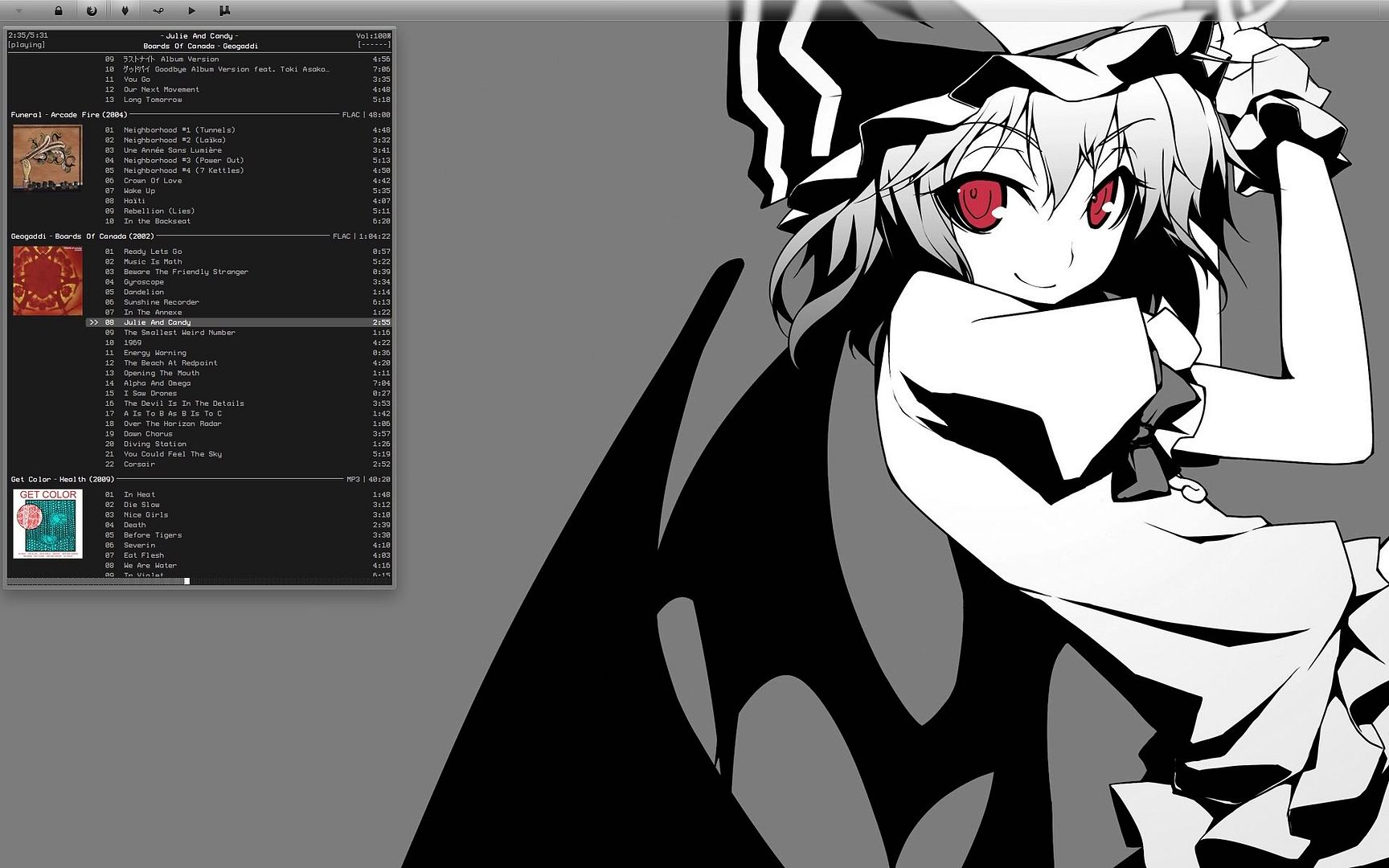Click the play triangle icon in top bar
Image resolution: width=1389 pixels, height=868 pixels.
(x=191, y=10)
